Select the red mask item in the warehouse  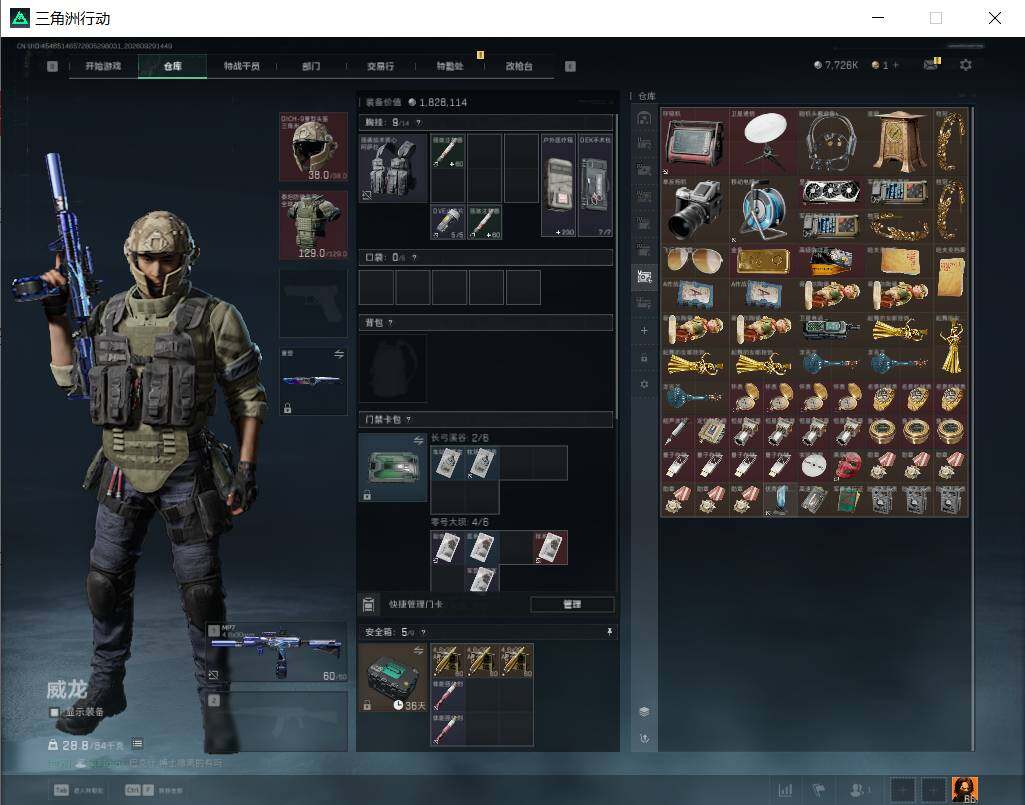pyautogui.click(x=848, y=465)
